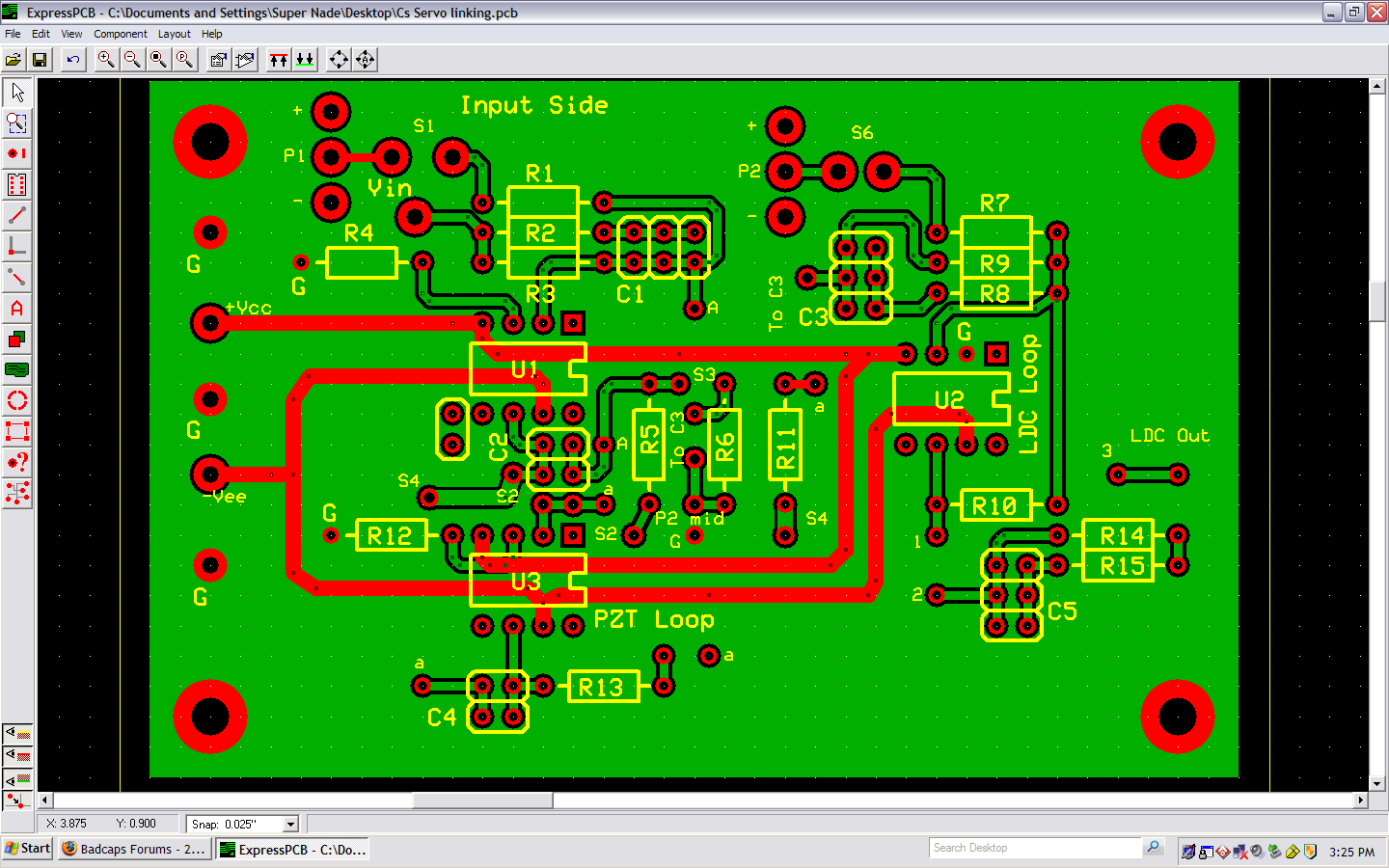Select the place rectangle tool
Screen dimensions: 1389x868
[17, 339]
